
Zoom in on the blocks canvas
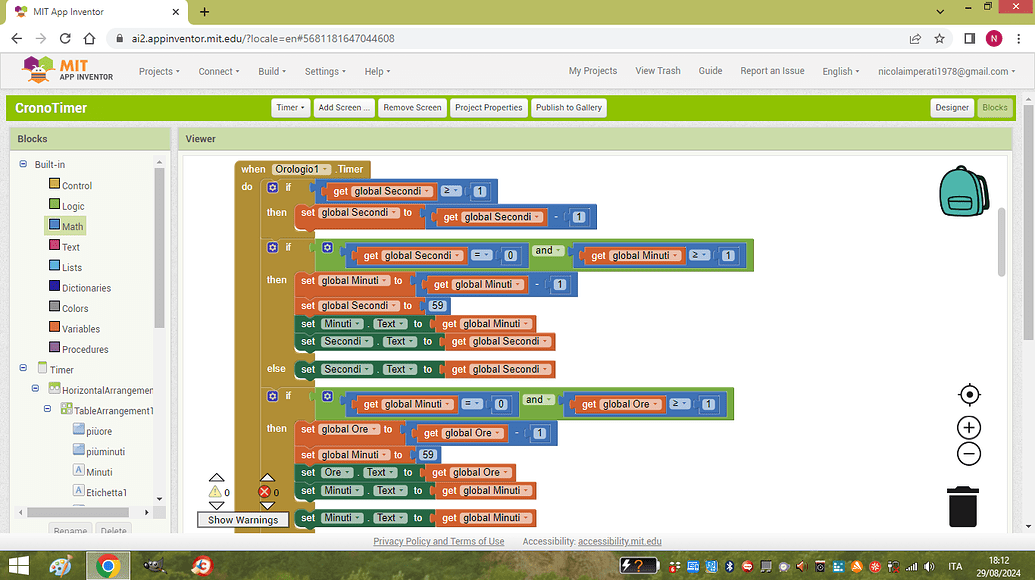[968, 427]
